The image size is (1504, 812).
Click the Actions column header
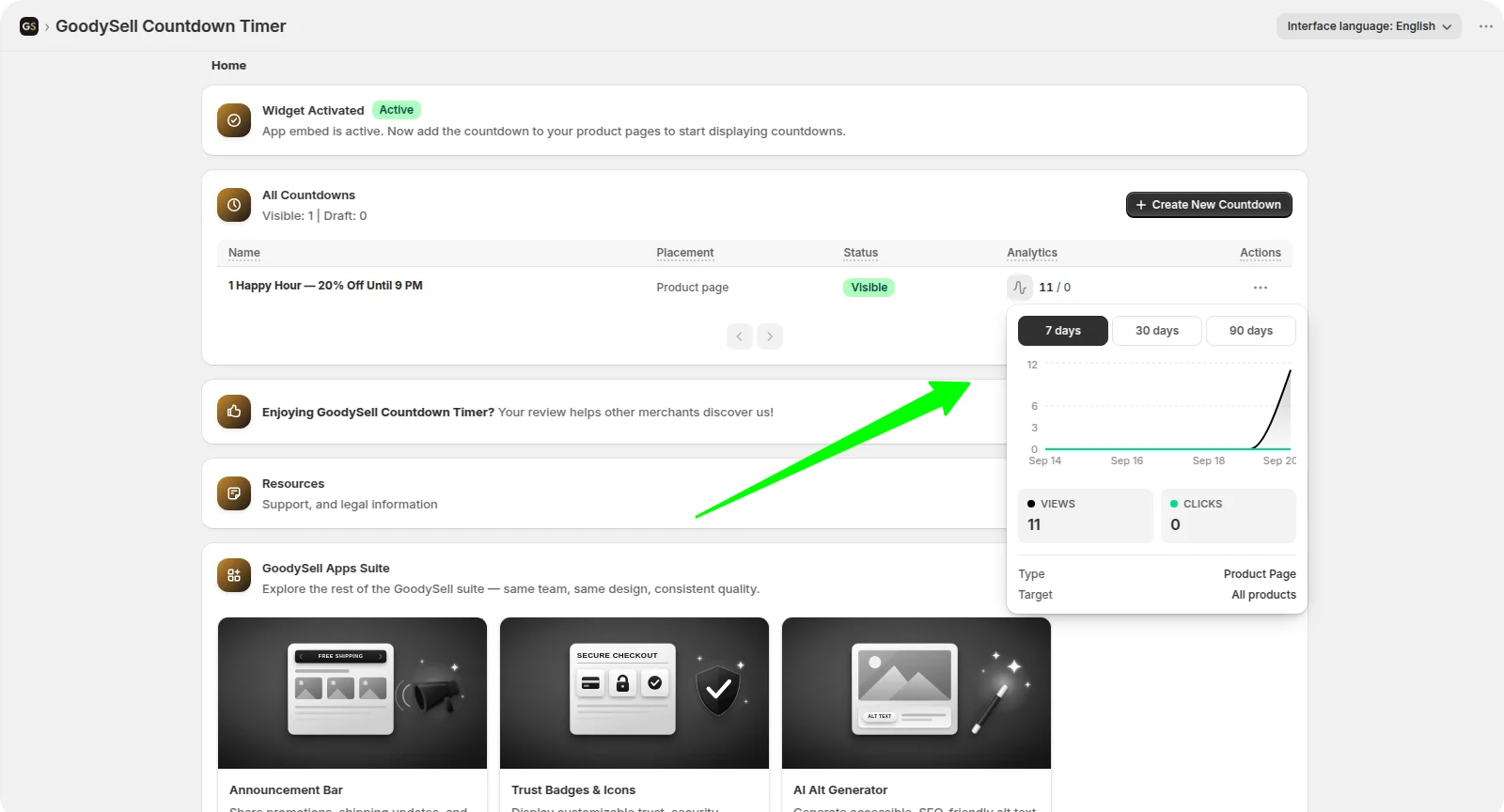1261,253
